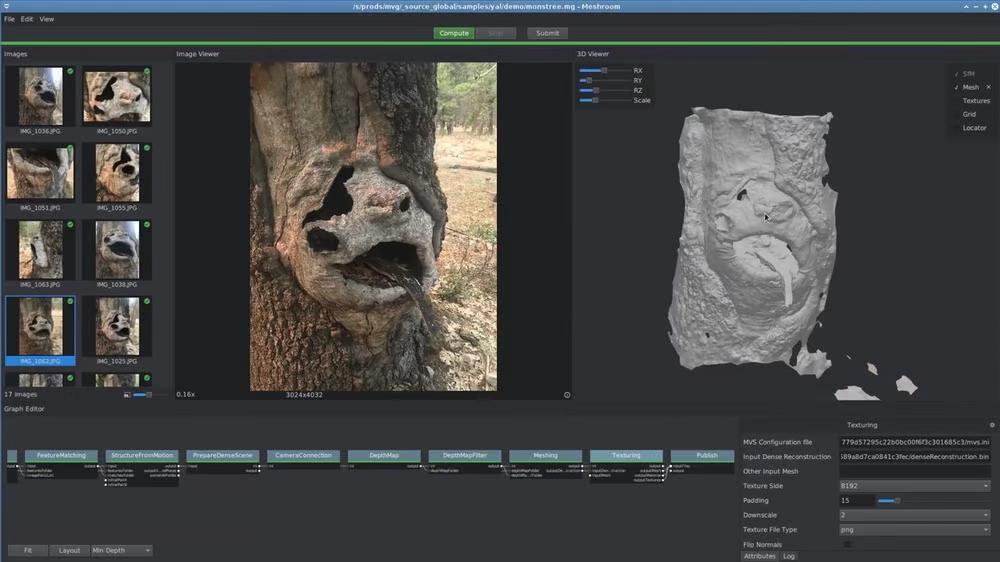Select the DepthMap node in graph
The height and width of the screenshot is (562, 1000).
[x=384, y=456]
